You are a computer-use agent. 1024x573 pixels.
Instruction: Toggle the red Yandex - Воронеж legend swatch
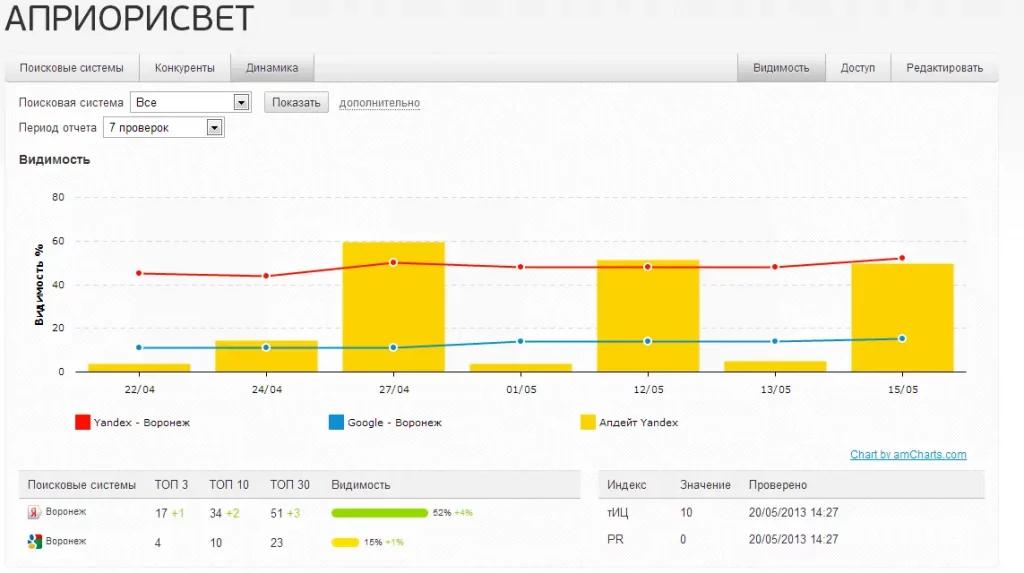click(82, 422)
